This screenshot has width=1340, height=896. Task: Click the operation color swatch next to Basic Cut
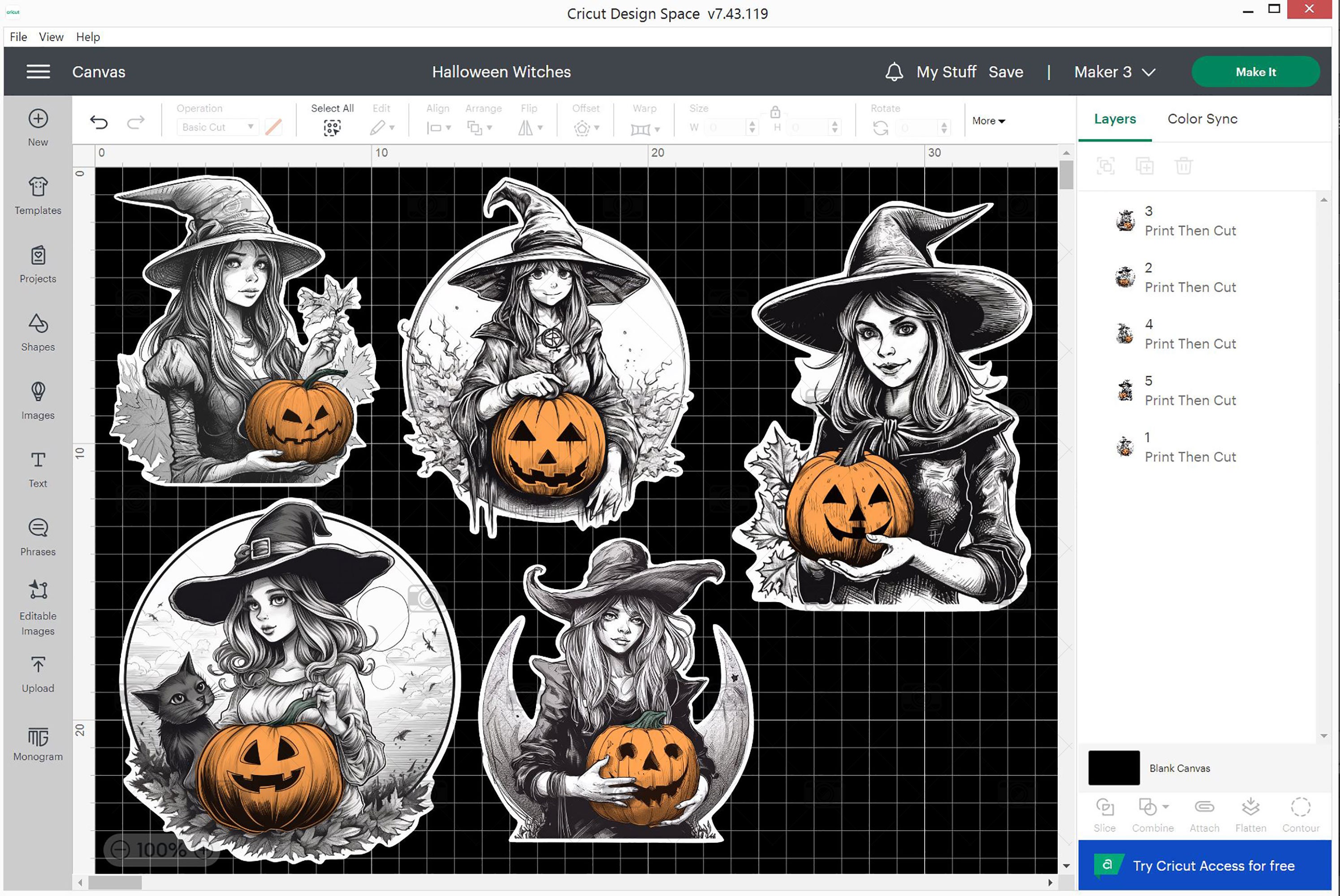click(x=272, y=127)
